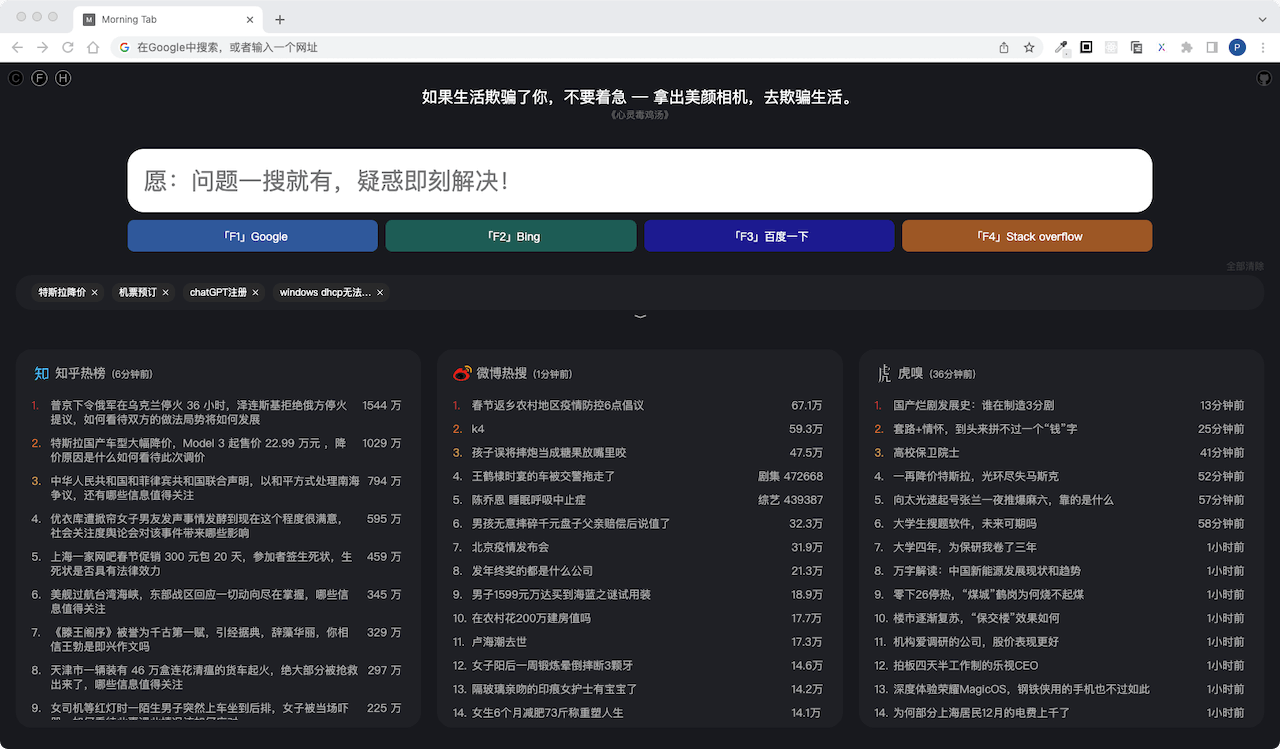This screenshot has height=749, width=1280.
Task: Click 全部清除 to clear all tags
Action: coord(1243,266)
